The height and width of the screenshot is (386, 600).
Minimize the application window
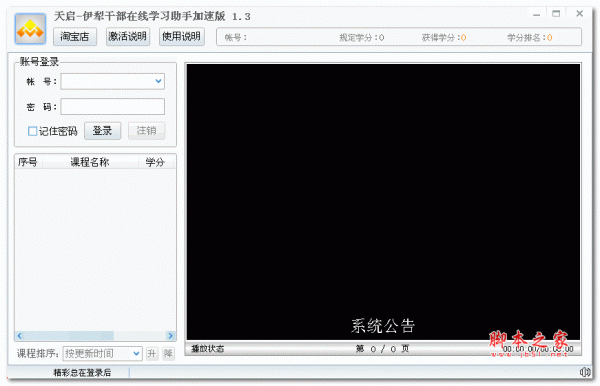point(536,15)
